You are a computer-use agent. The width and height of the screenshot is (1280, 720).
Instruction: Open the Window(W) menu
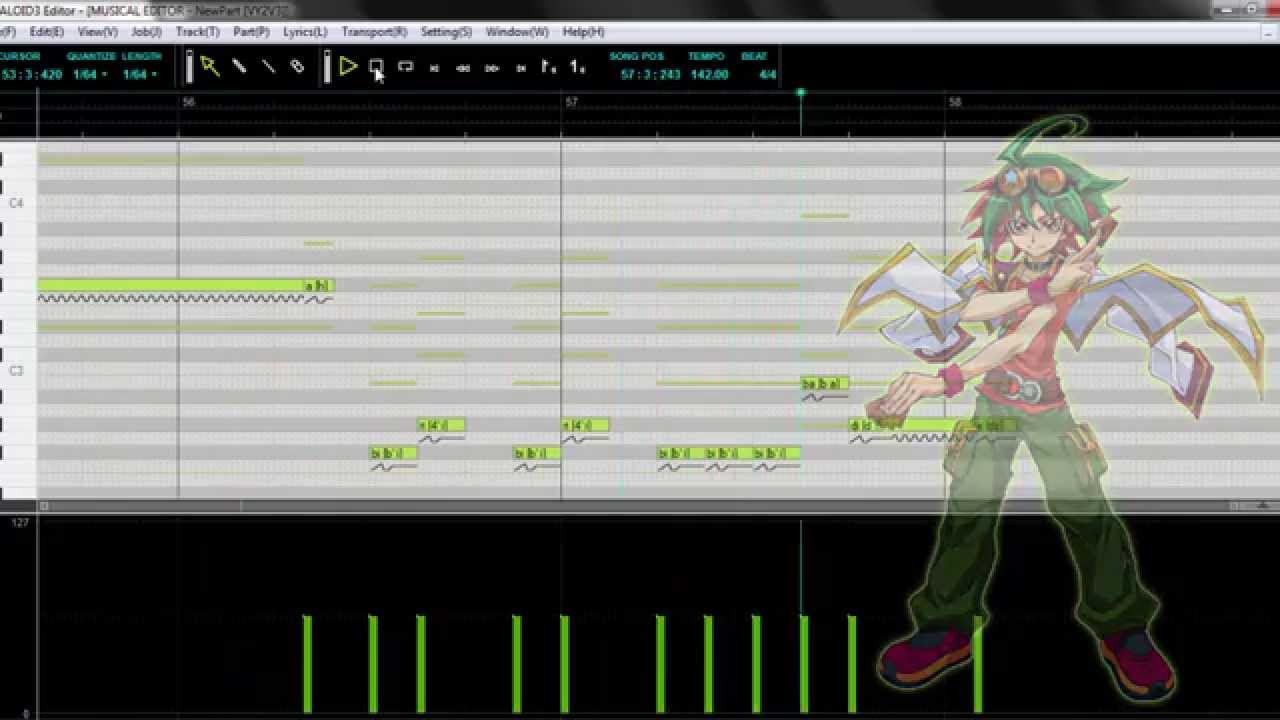point(517,32)
